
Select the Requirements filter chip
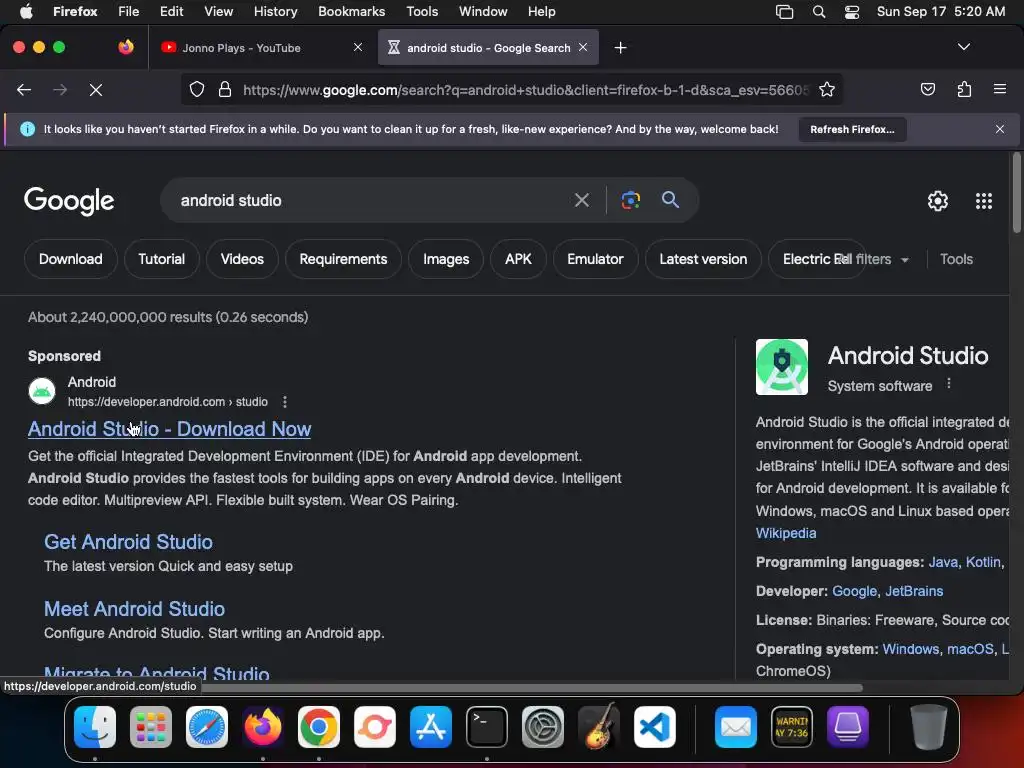click(344, 259)
